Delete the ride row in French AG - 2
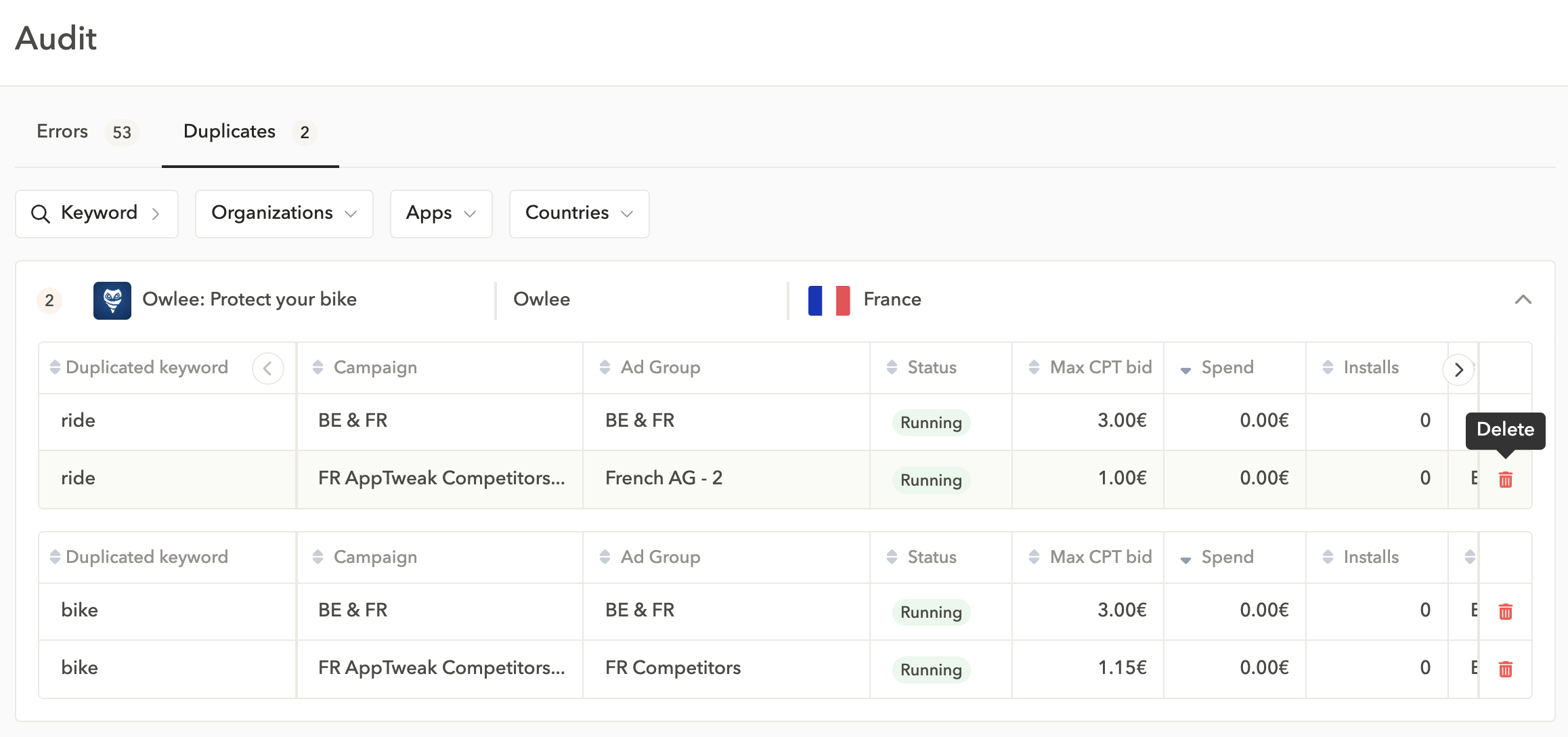Image resolution: width=1568 pixels, height=737 pixels. point(1506,480)
